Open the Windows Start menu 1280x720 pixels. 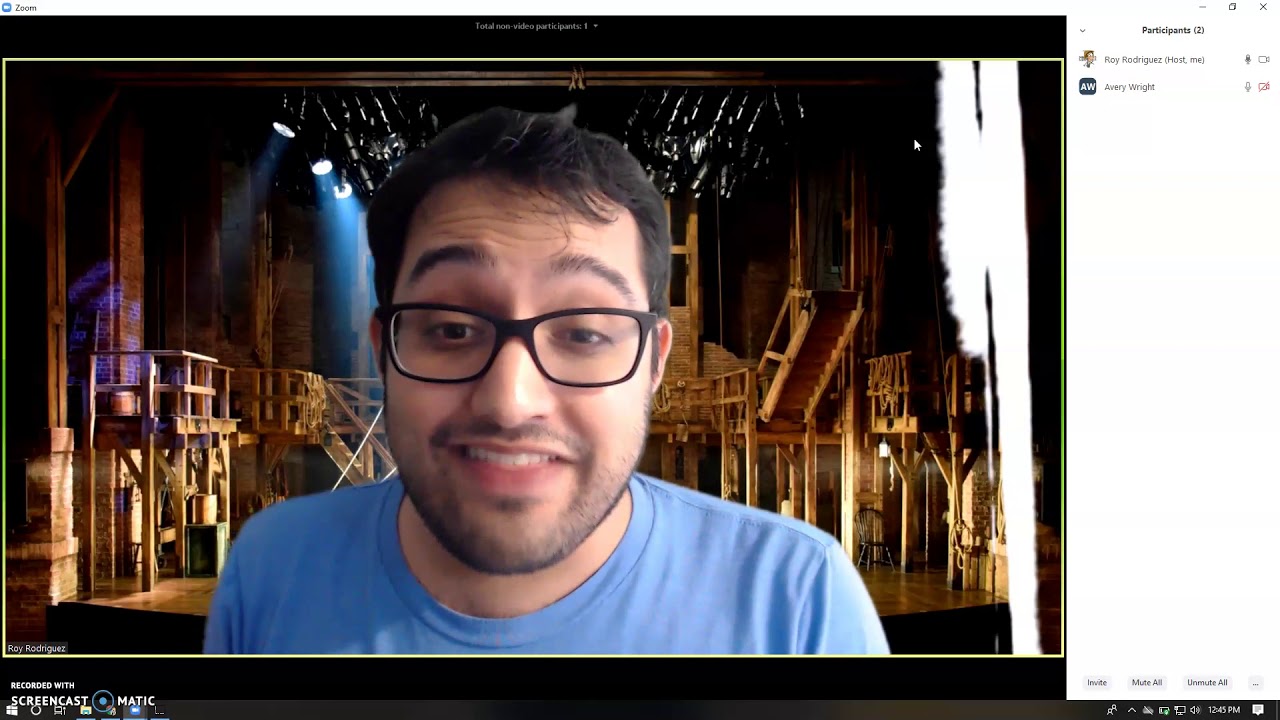coord(12,710)
